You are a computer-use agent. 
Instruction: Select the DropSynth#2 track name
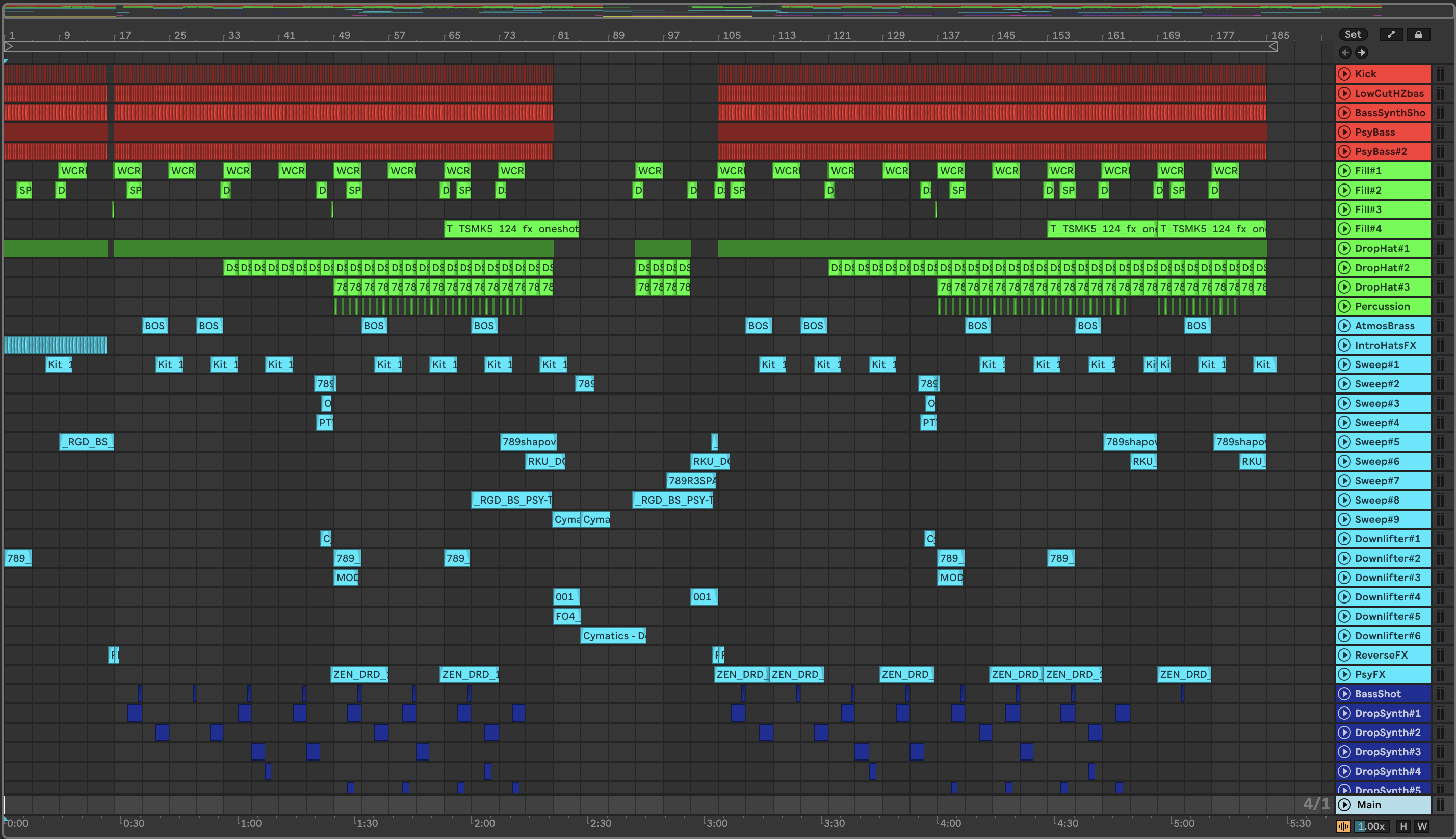(x=1388, y=732)
